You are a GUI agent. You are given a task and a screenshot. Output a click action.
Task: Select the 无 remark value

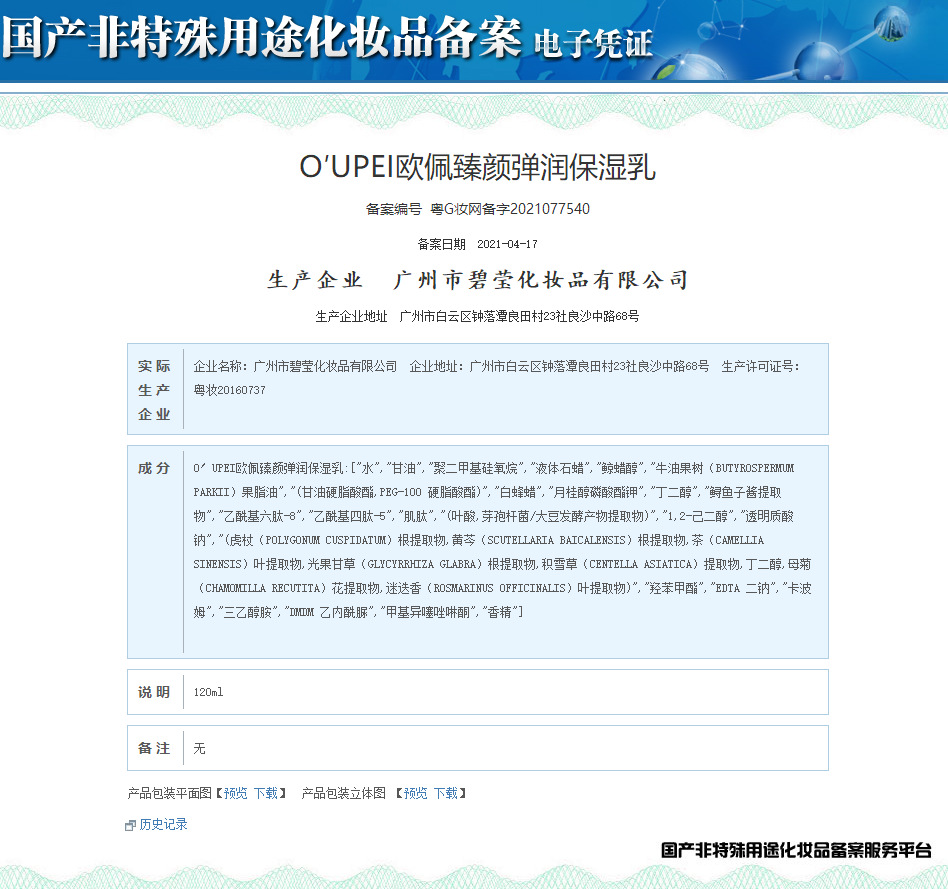(200, 749)
